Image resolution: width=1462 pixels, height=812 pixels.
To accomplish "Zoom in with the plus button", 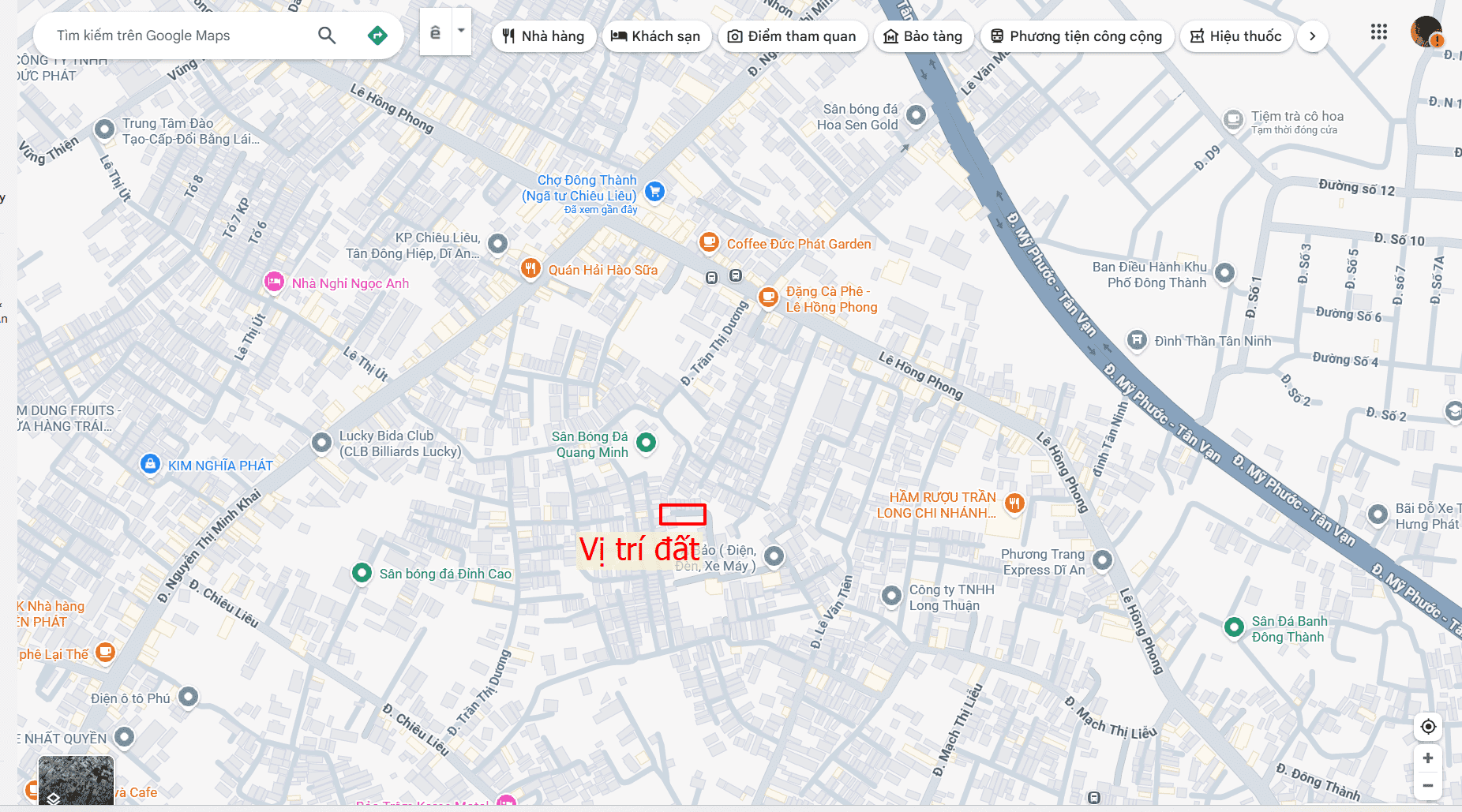I will [x=1428, y=758].
